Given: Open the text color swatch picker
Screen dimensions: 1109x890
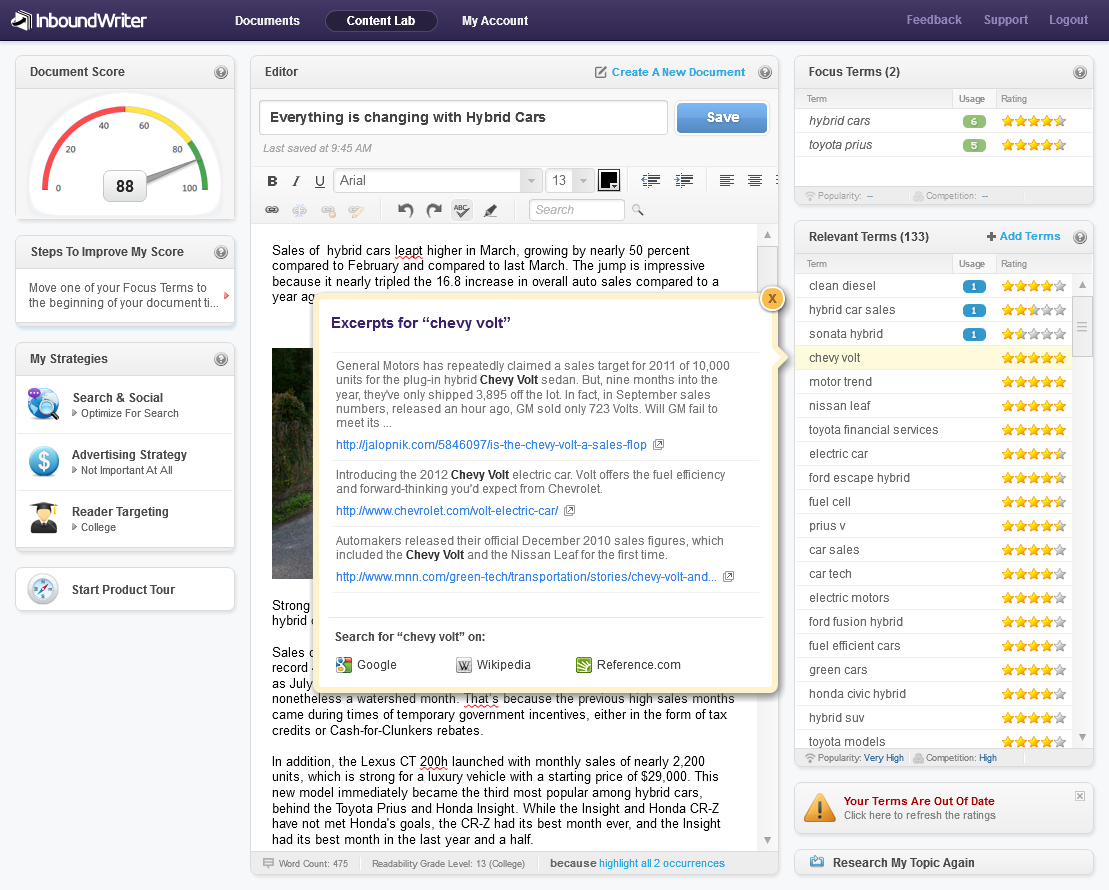Looking at the screenshot, I should click(x=609, y=181).
